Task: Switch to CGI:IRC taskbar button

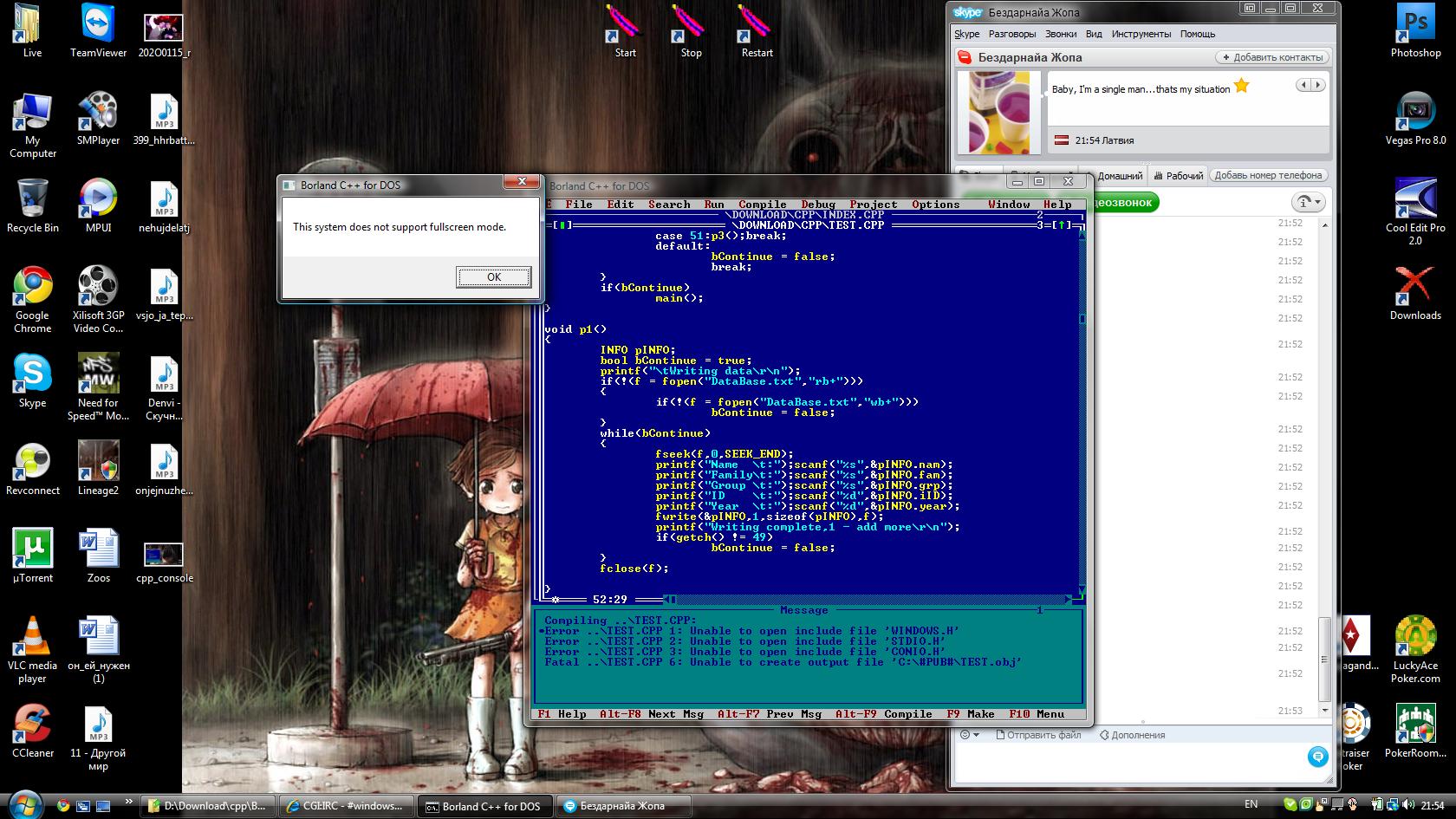Action: pyautogui.click(x=347, y=806)
